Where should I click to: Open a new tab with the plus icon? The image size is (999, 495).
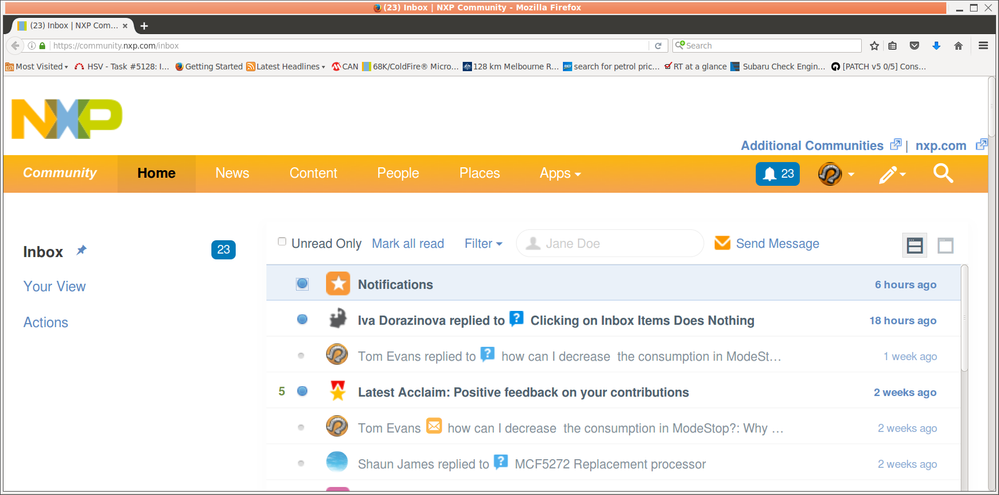coord(144,26)
